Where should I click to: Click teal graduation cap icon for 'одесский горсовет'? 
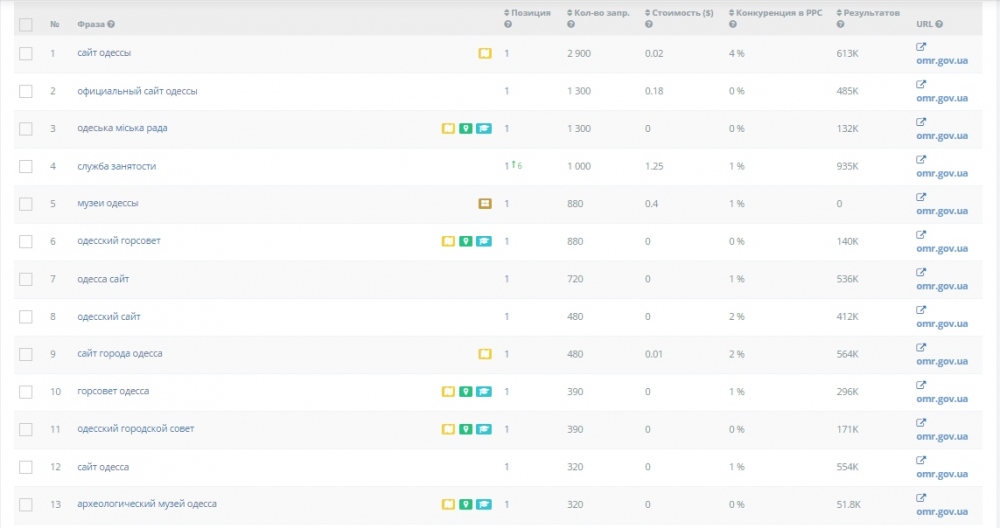484,241
